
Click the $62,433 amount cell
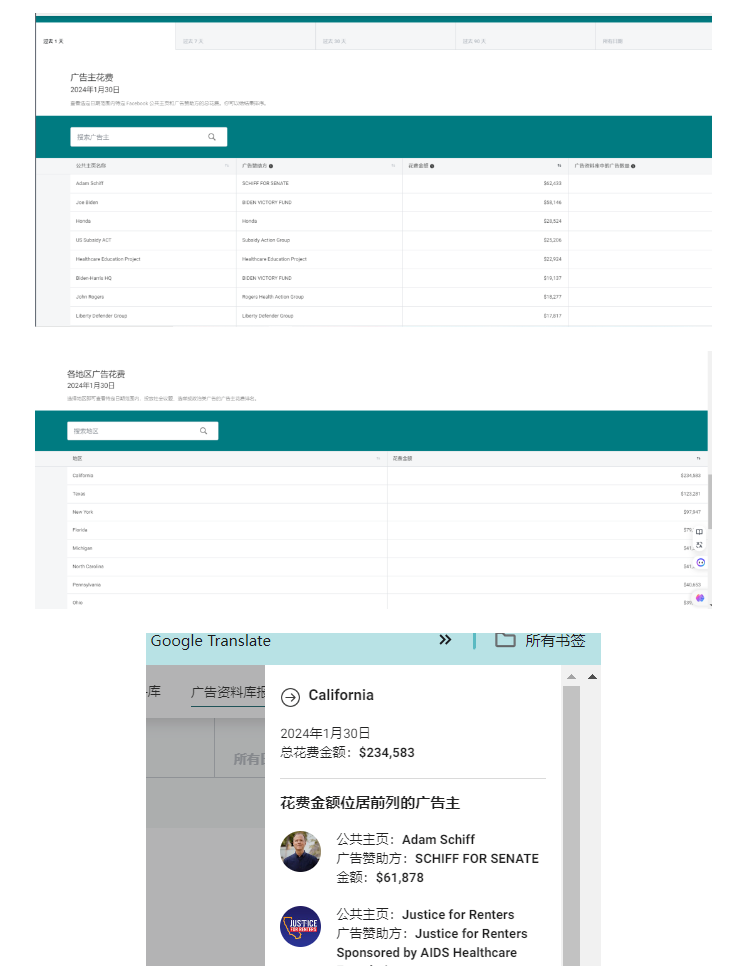pyautogui.click(x=553, y=183)
